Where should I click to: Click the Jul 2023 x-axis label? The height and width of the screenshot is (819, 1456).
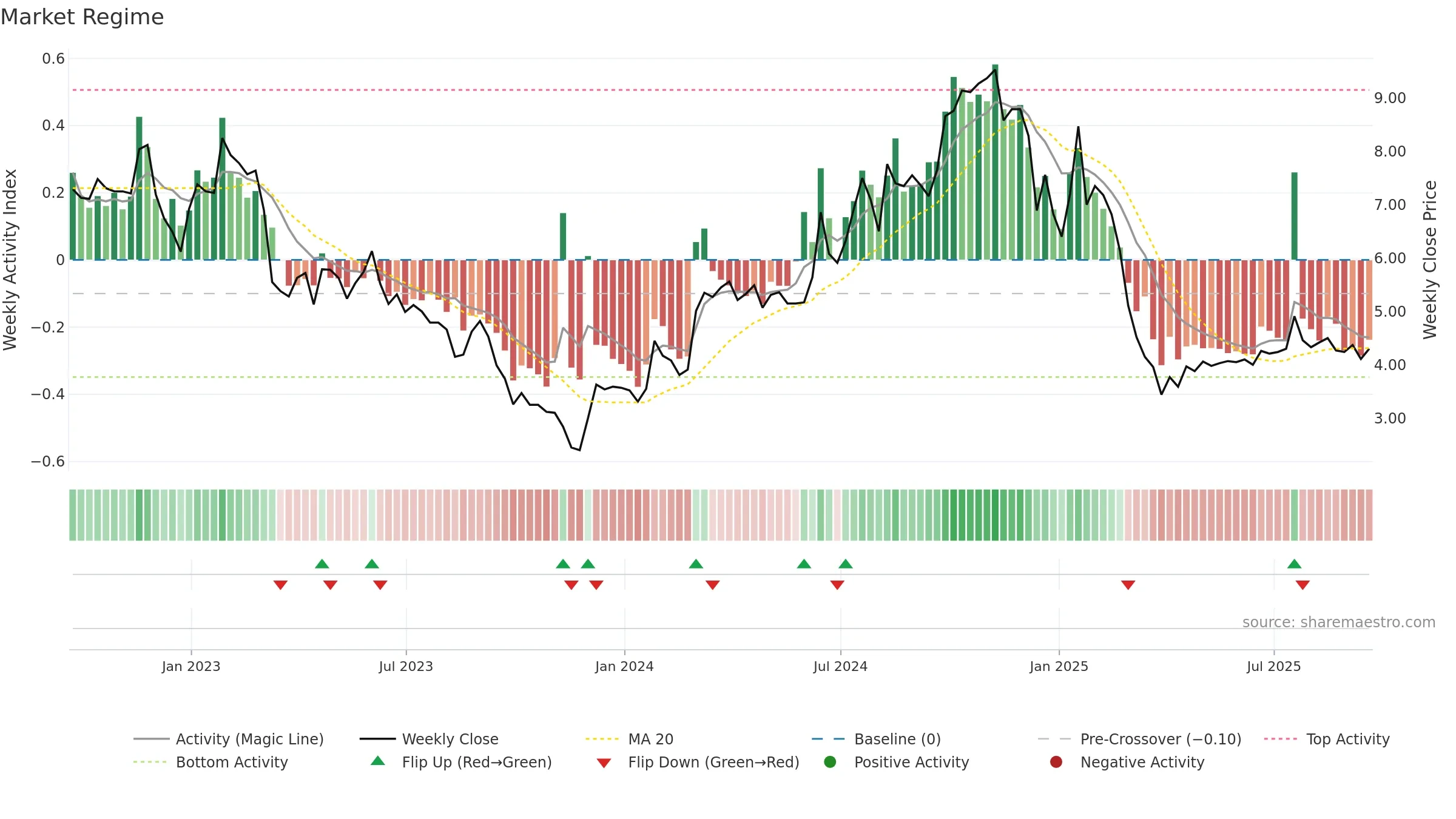[406, 666]
